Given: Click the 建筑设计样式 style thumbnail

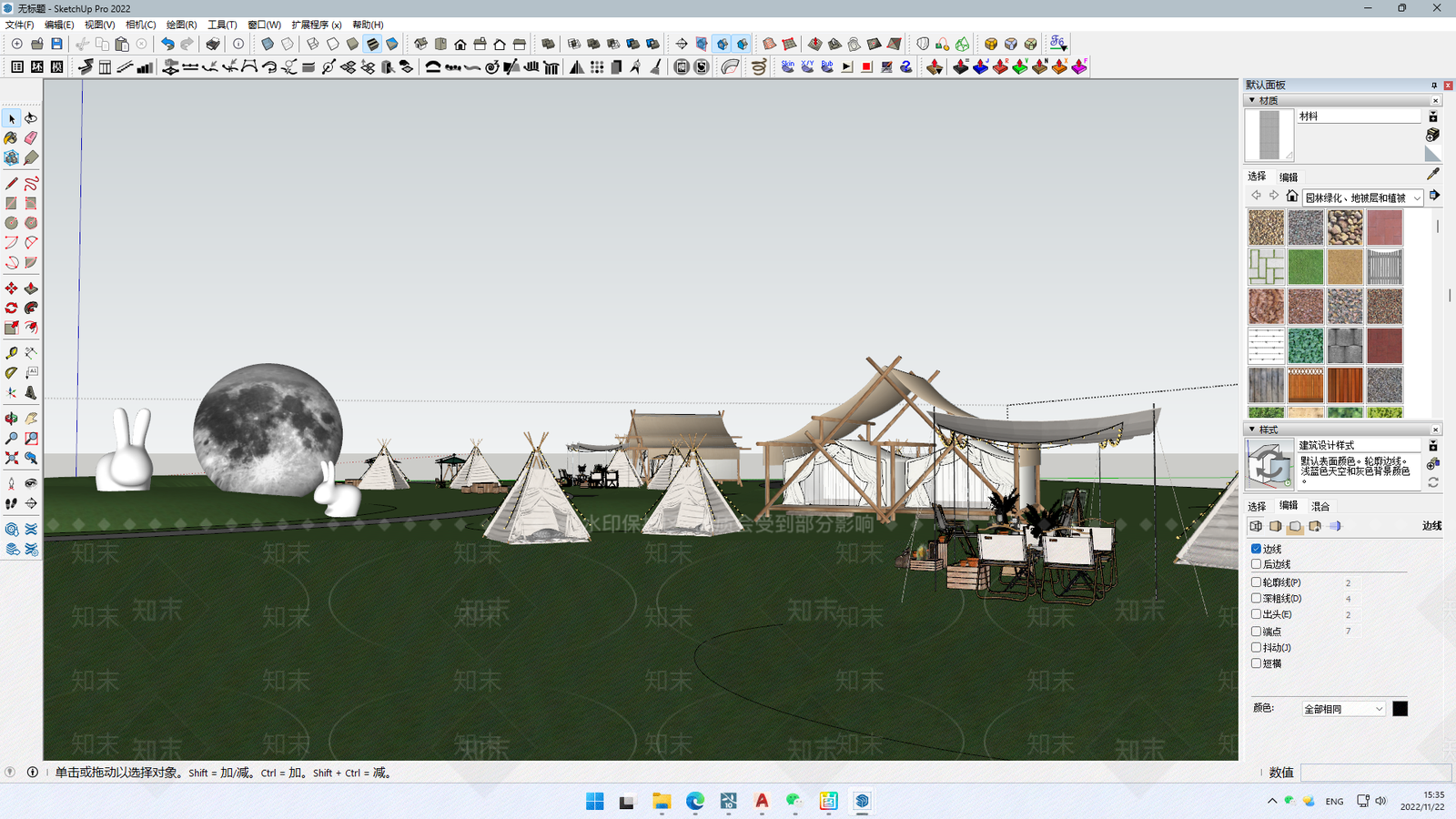Looking at the screenshot, I should click(x=1269, y=464).
